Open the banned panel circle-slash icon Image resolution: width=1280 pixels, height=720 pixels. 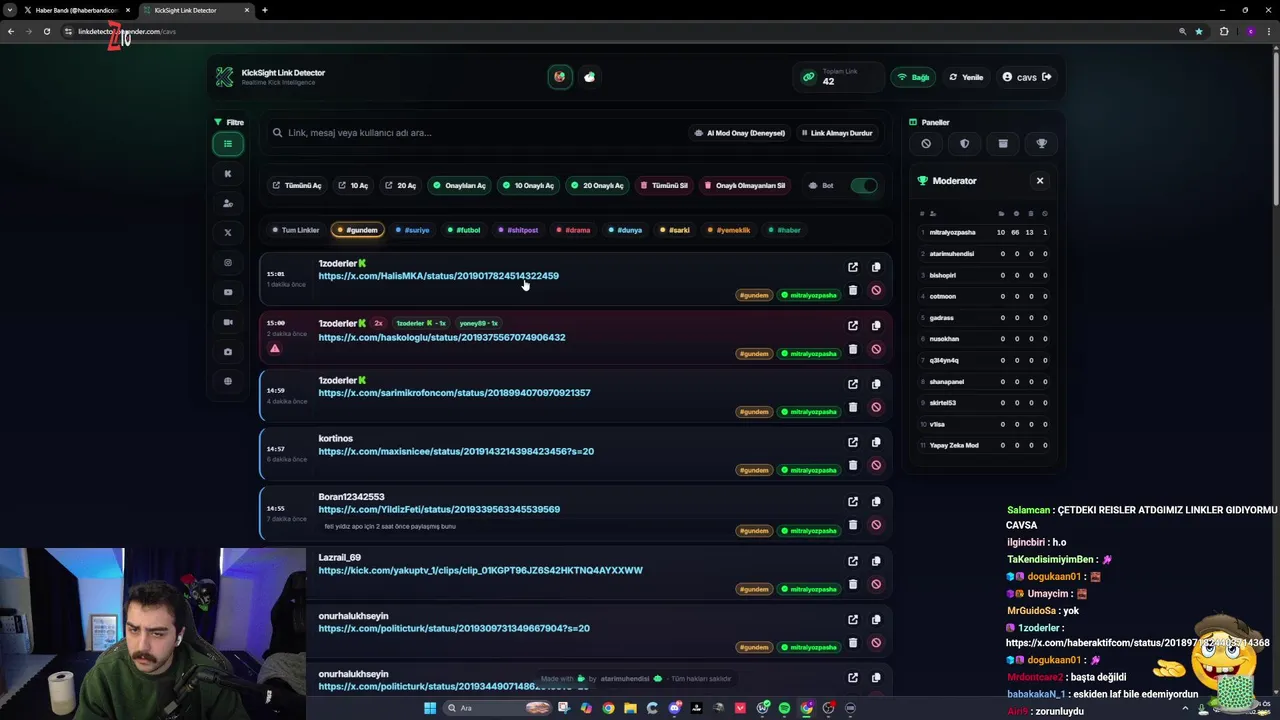click(926, 143)
